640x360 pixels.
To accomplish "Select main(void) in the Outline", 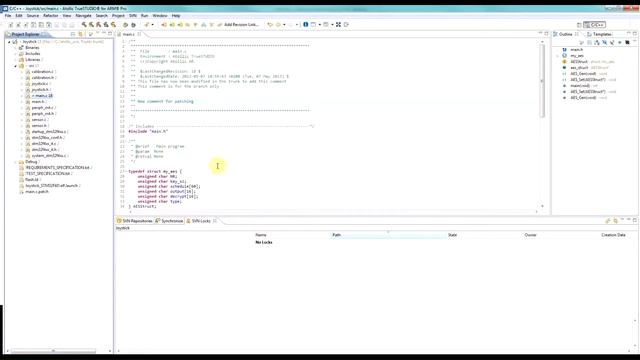I will pos(580,86).
